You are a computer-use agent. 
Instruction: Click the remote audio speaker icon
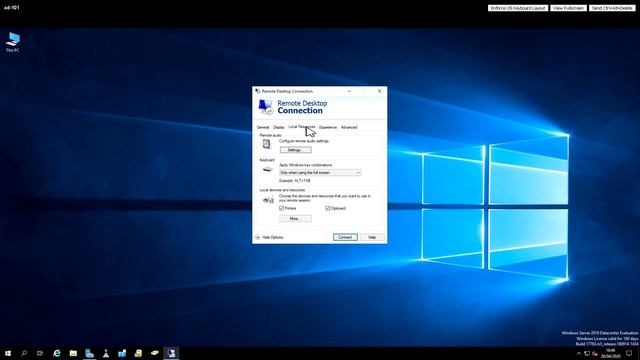(267, 144)
